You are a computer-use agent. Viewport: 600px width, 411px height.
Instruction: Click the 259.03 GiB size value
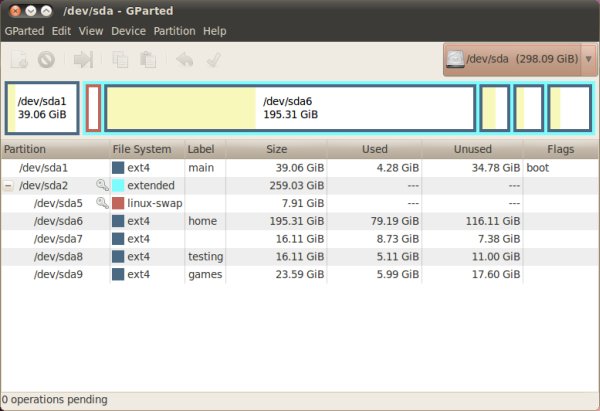click(297, 186)
